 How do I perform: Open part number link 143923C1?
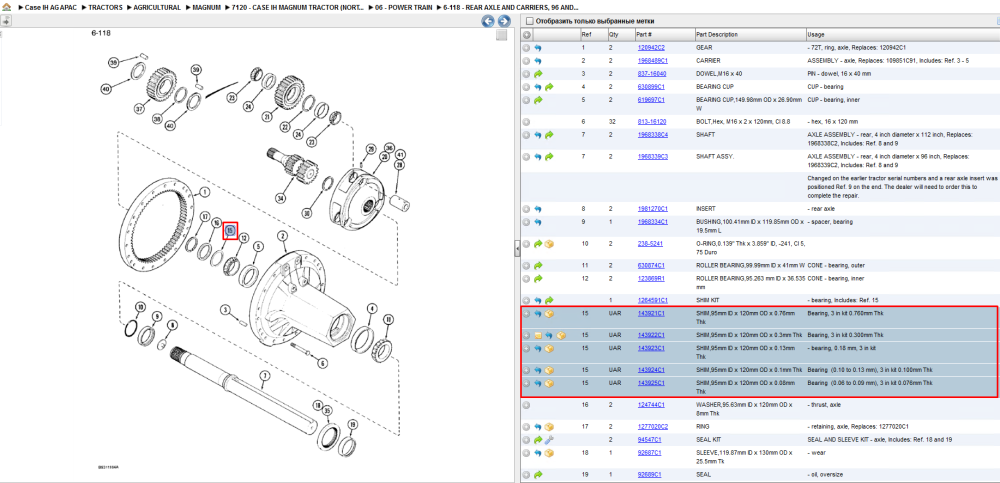[651, 348]
